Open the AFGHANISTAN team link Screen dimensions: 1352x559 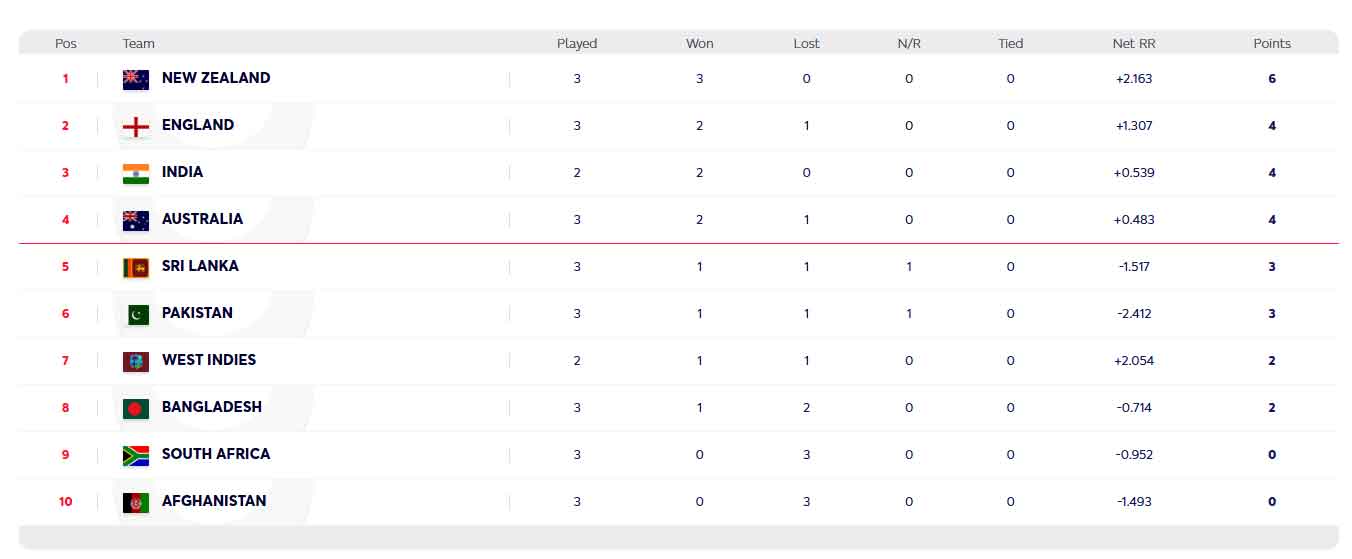point(214,501)
